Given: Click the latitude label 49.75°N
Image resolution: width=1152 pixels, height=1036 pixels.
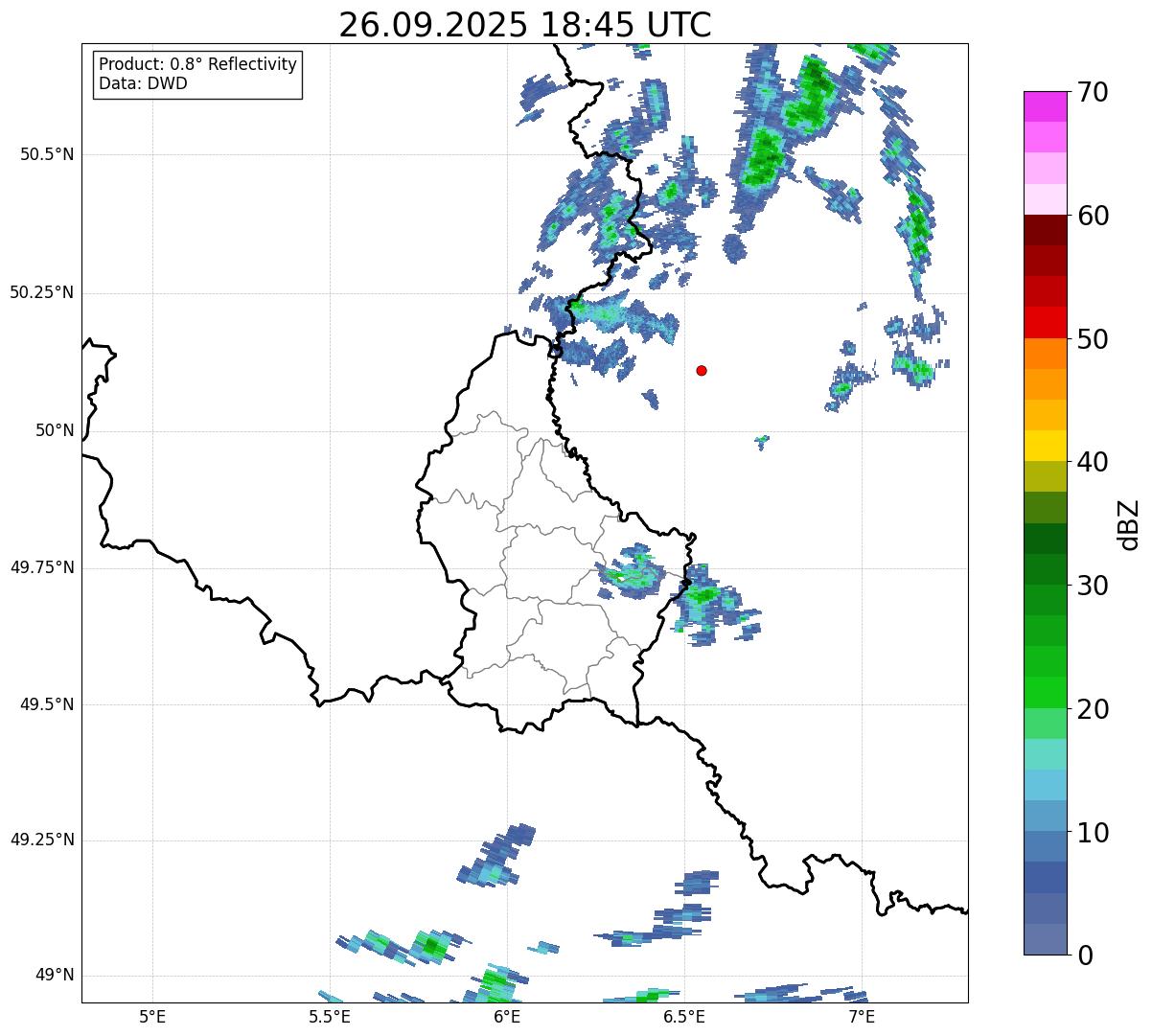Looking at the screenshot, I should coord(41,567).
